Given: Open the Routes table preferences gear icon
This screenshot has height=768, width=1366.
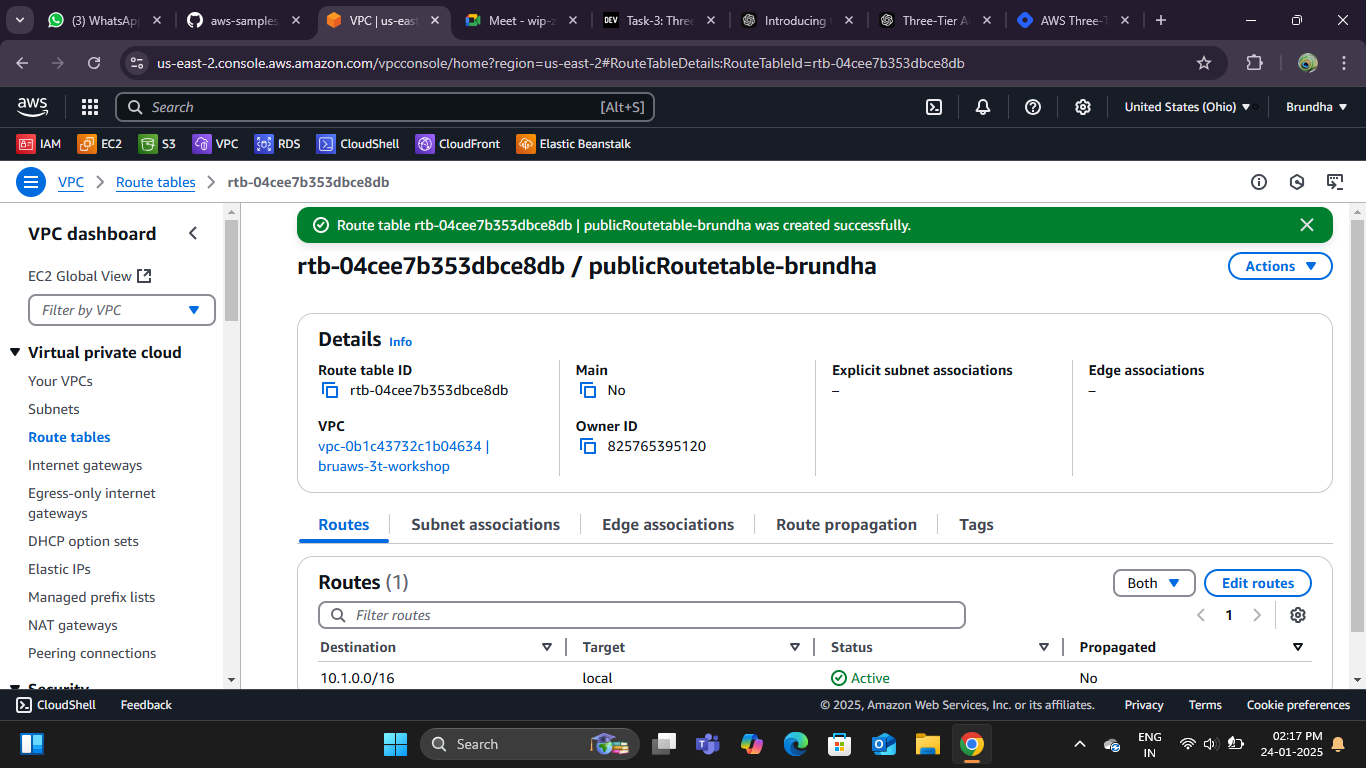Looking at the screenshot, I should (1298, 615).
